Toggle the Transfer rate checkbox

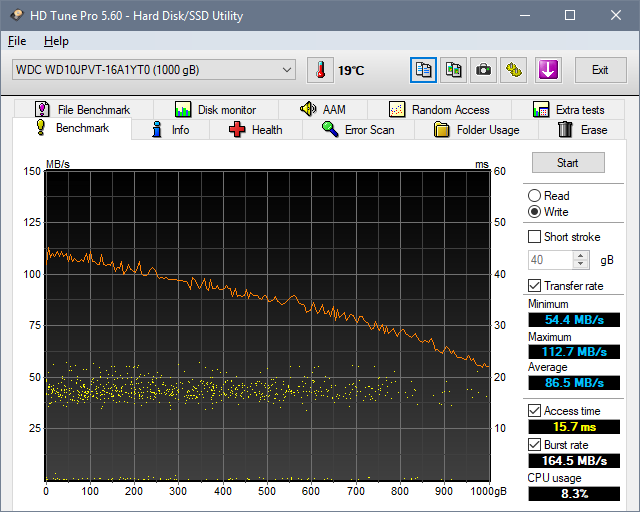[x=534, y=285]
